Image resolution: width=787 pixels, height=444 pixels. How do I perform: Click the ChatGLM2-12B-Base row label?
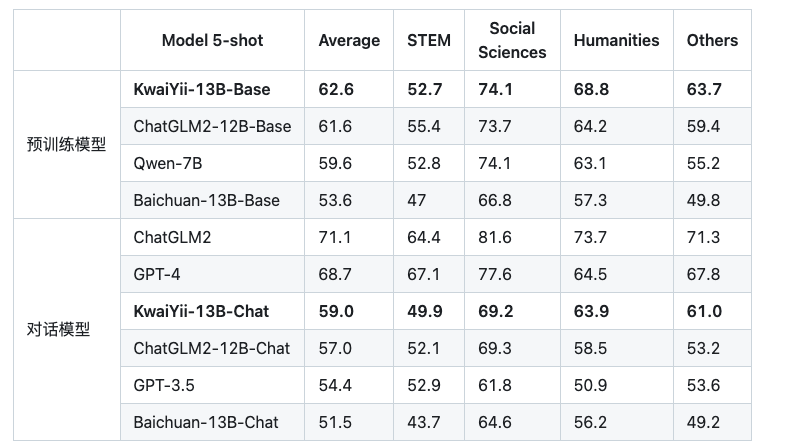(212, 126)
